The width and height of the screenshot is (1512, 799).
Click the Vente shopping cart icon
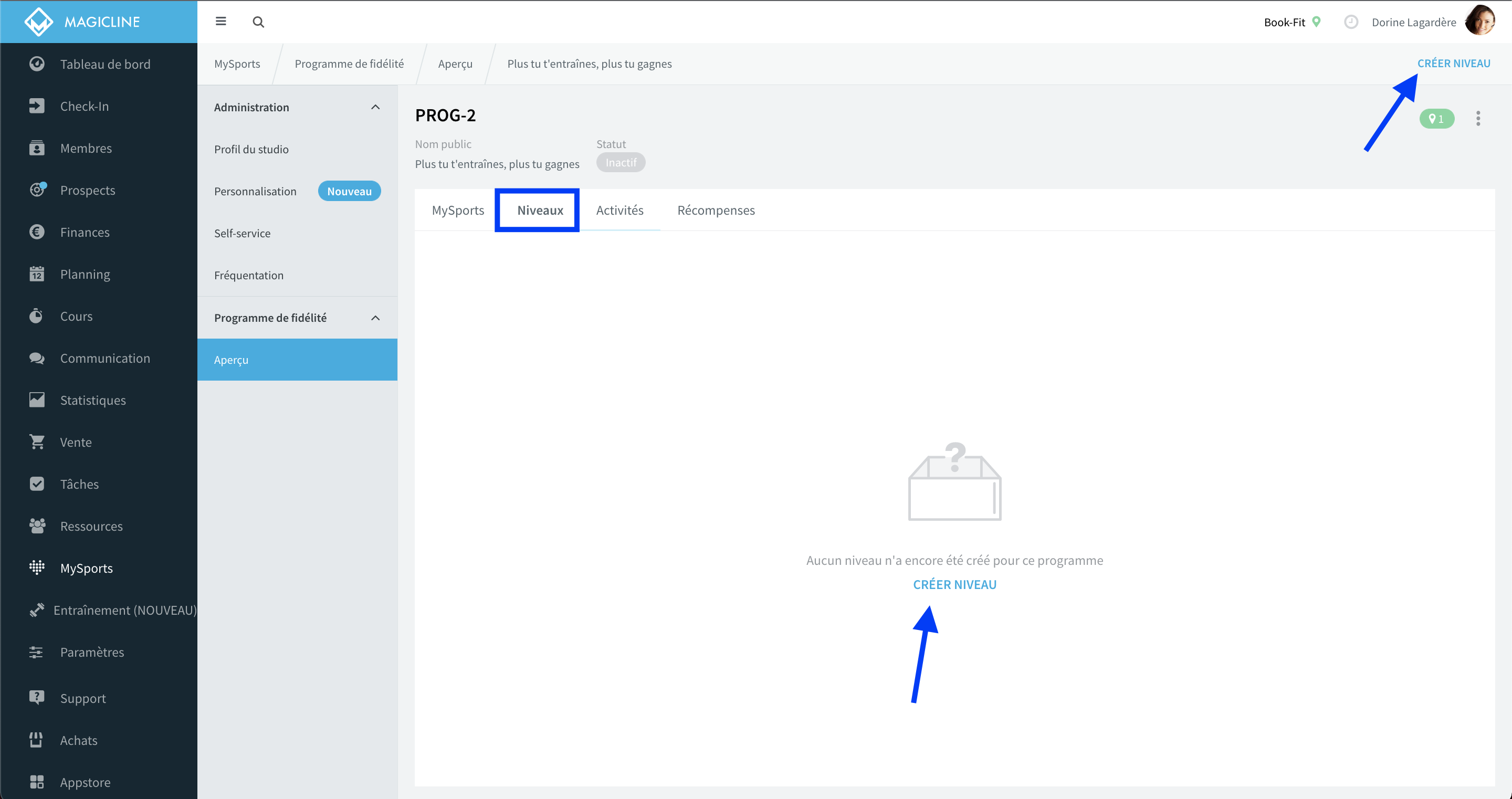[x=37, y=442]
